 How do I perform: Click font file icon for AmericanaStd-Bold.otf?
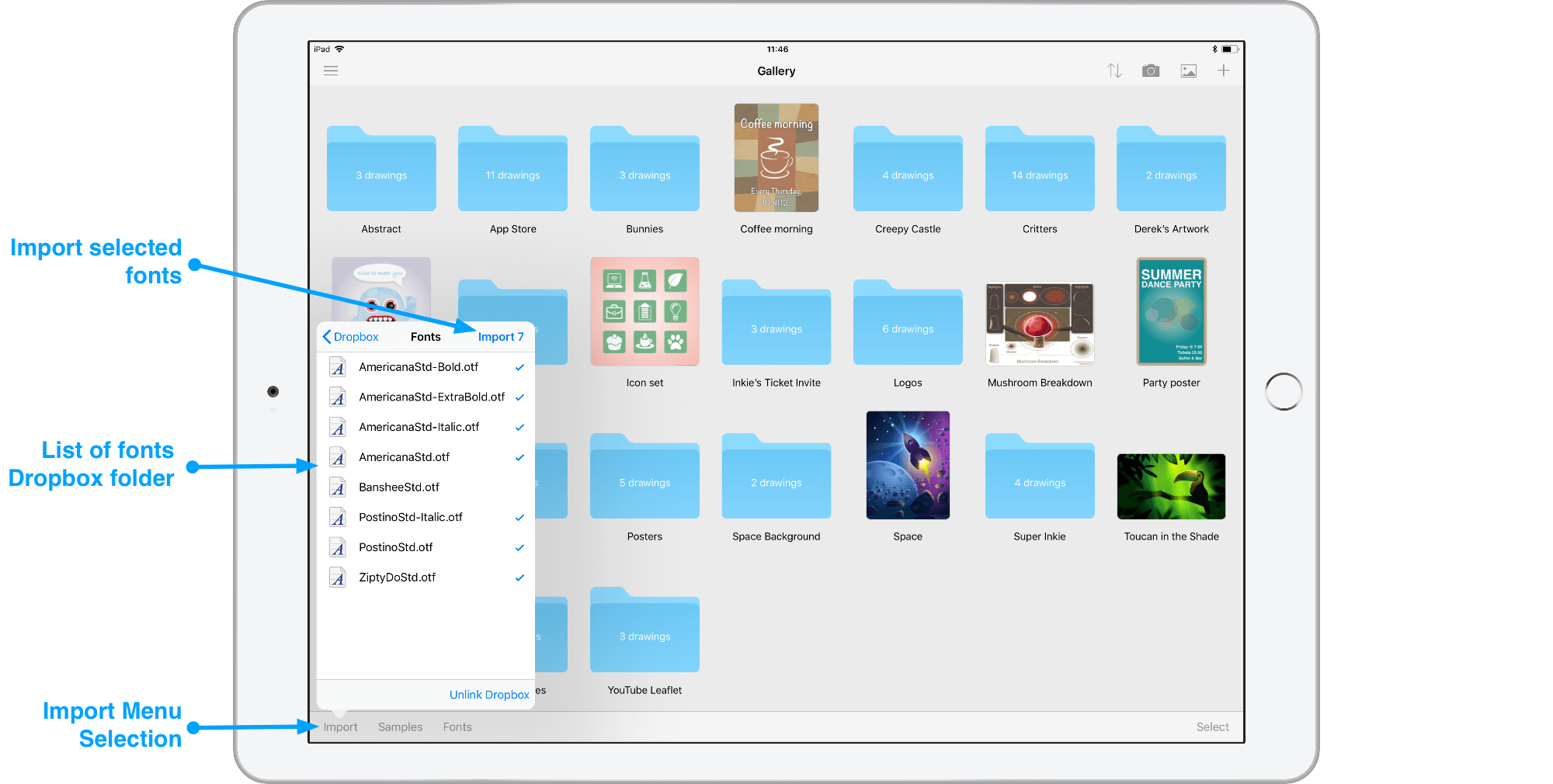point(338,367)
